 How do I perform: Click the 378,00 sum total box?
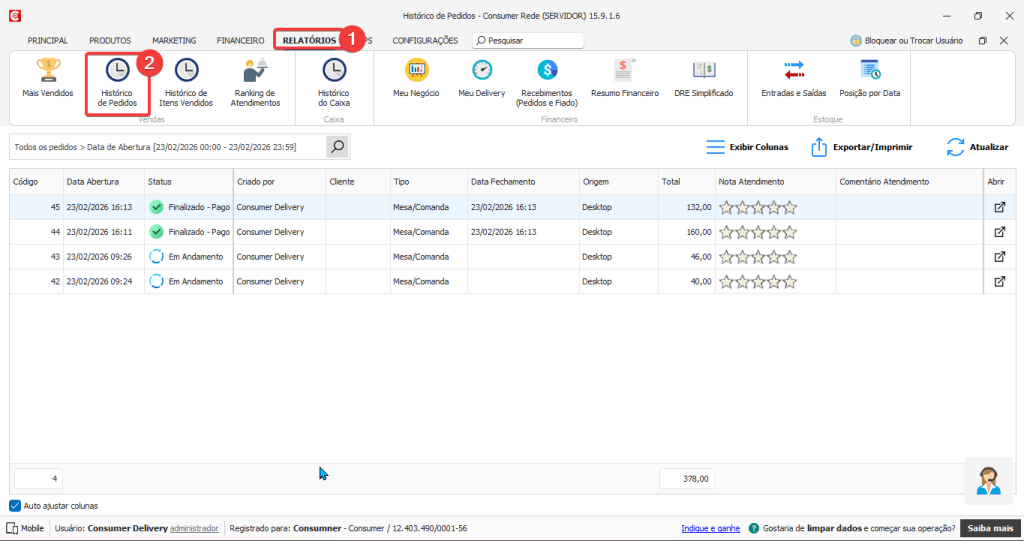coord(686,479)
